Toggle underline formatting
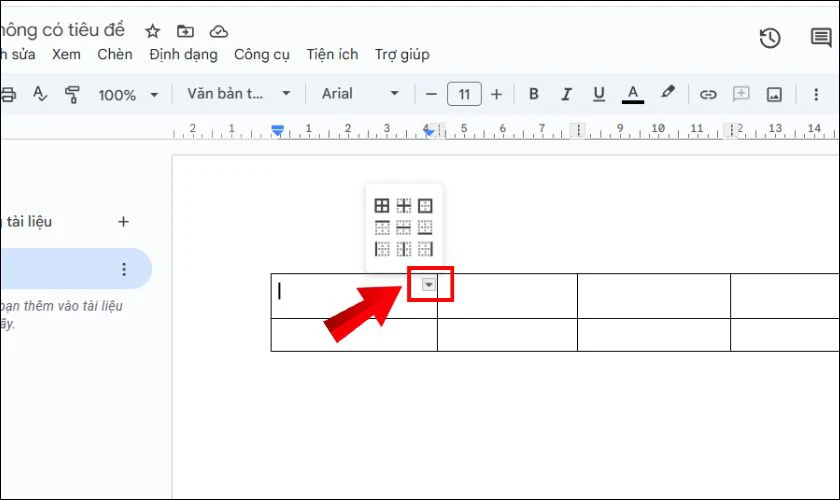Screen dimensions: 840x500 (599, 94)
